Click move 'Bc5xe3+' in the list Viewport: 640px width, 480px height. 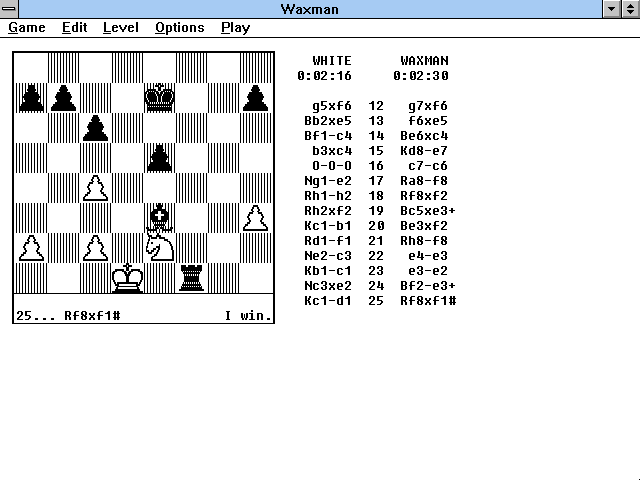(428, 211)
